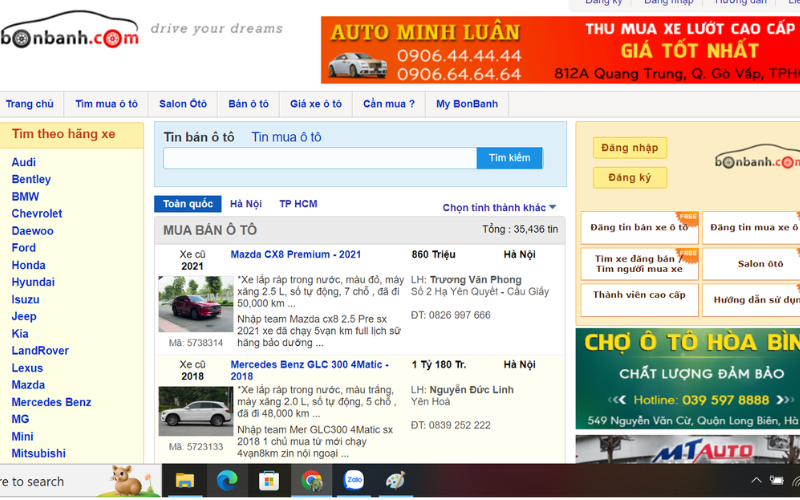Open Mercedes Benz GLC 300 4Matic listing
Viewport: 800px width, 500px height.
[310, 370]
